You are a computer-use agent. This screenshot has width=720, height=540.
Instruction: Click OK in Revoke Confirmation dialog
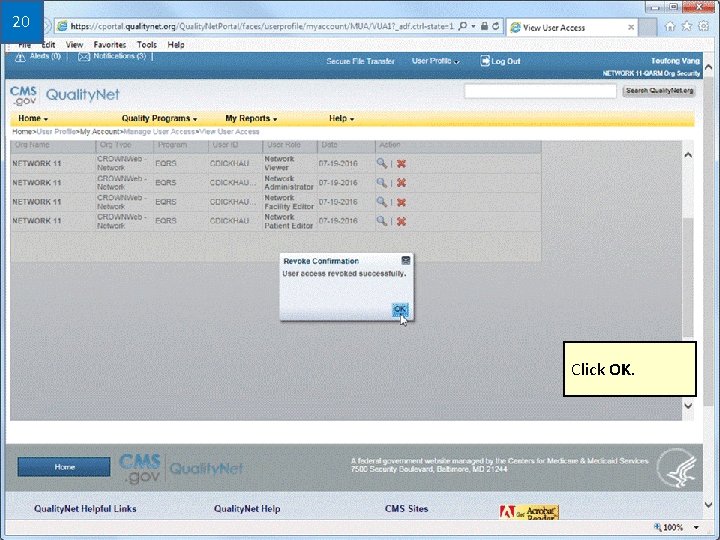point(399,309)
